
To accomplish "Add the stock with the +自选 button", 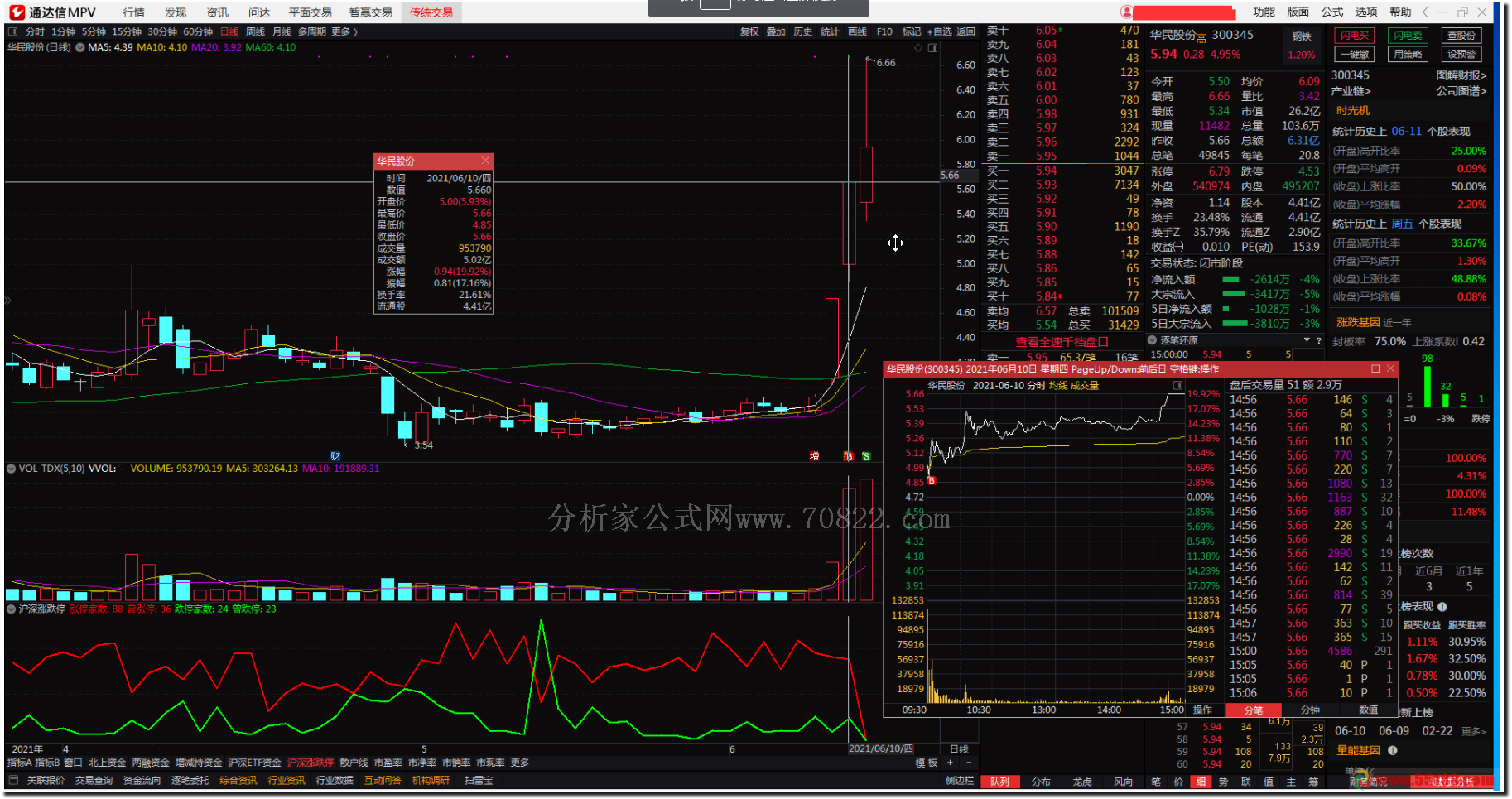I will [940, 31].
